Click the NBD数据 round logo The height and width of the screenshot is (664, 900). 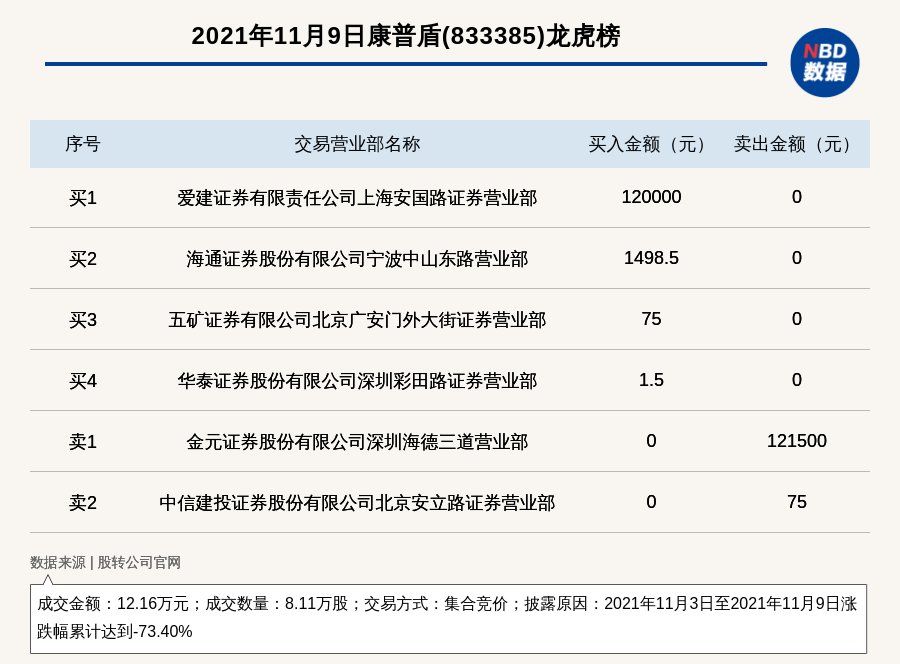(x=824, y=63)
